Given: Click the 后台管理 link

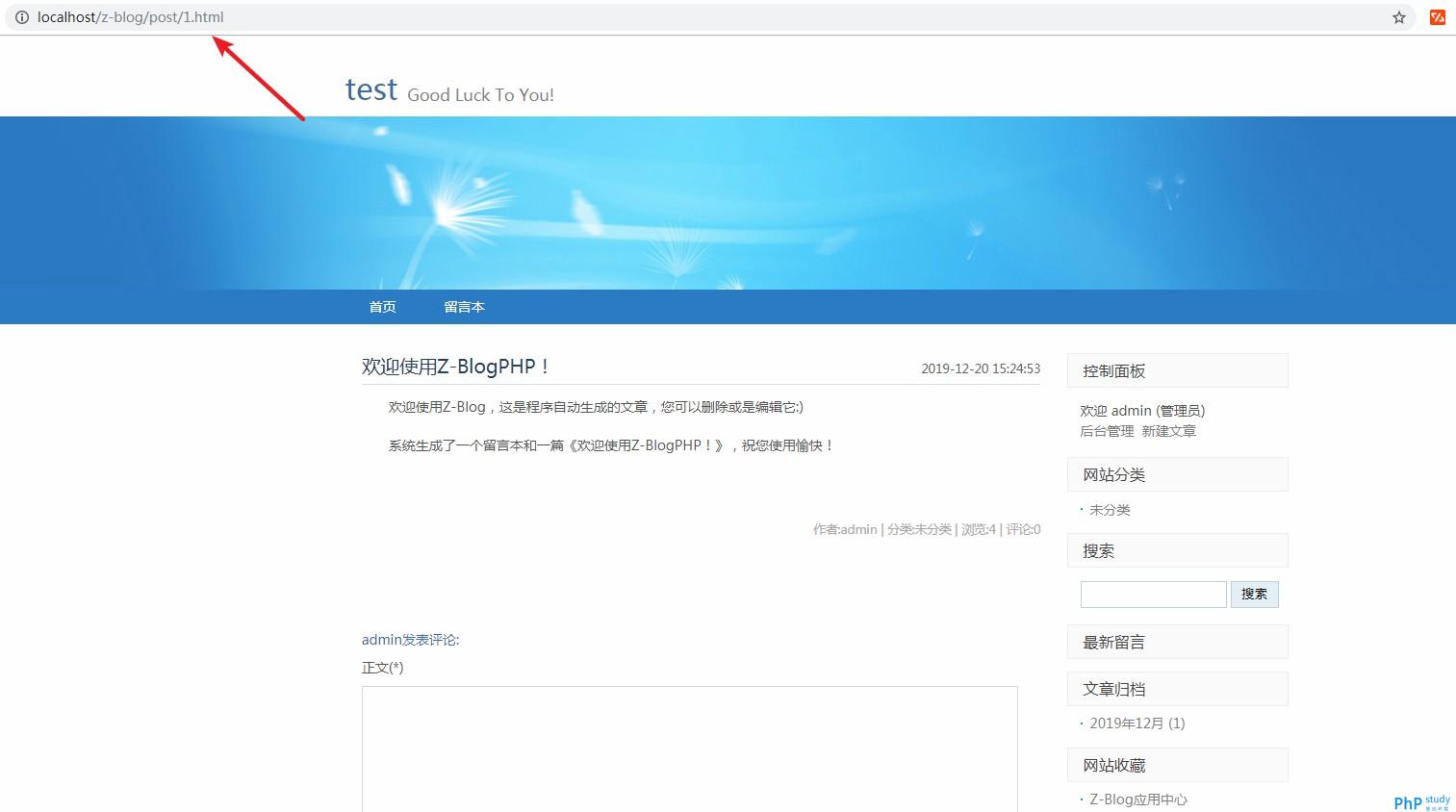Looking at the screenshot, I should coord(1107,431).
